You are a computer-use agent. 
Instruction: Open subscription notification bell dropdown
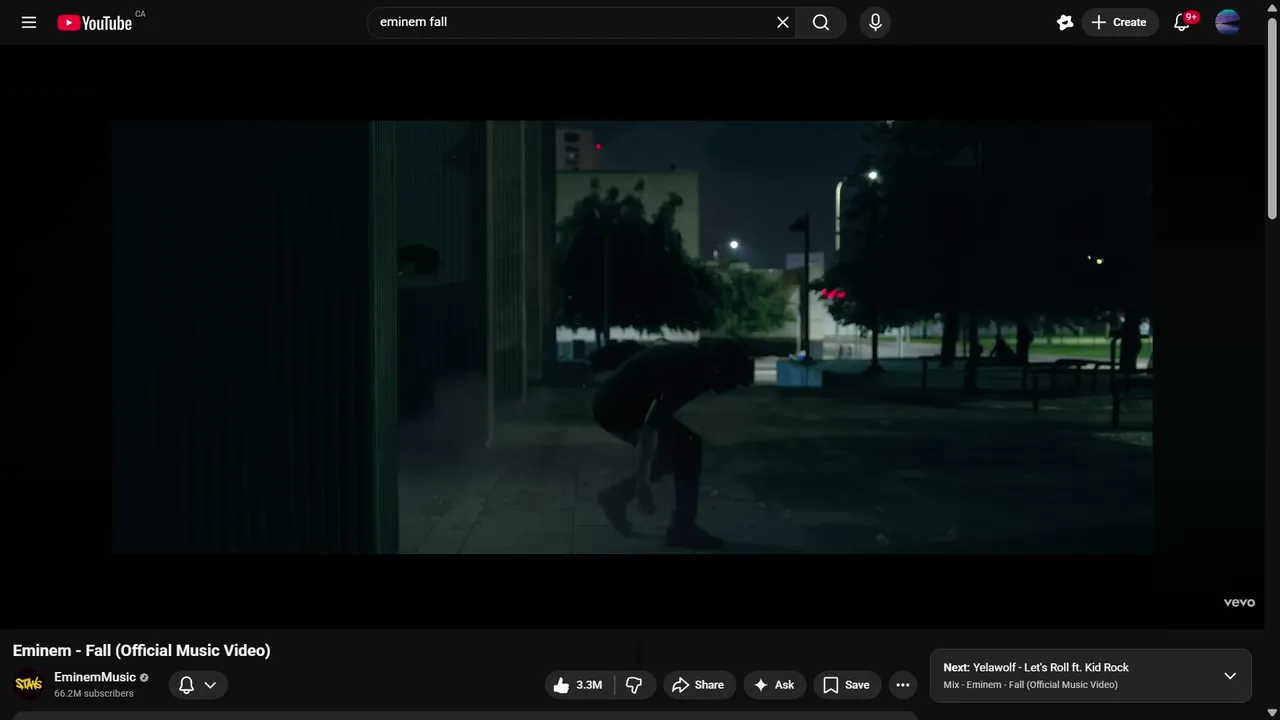coord(197,685)
